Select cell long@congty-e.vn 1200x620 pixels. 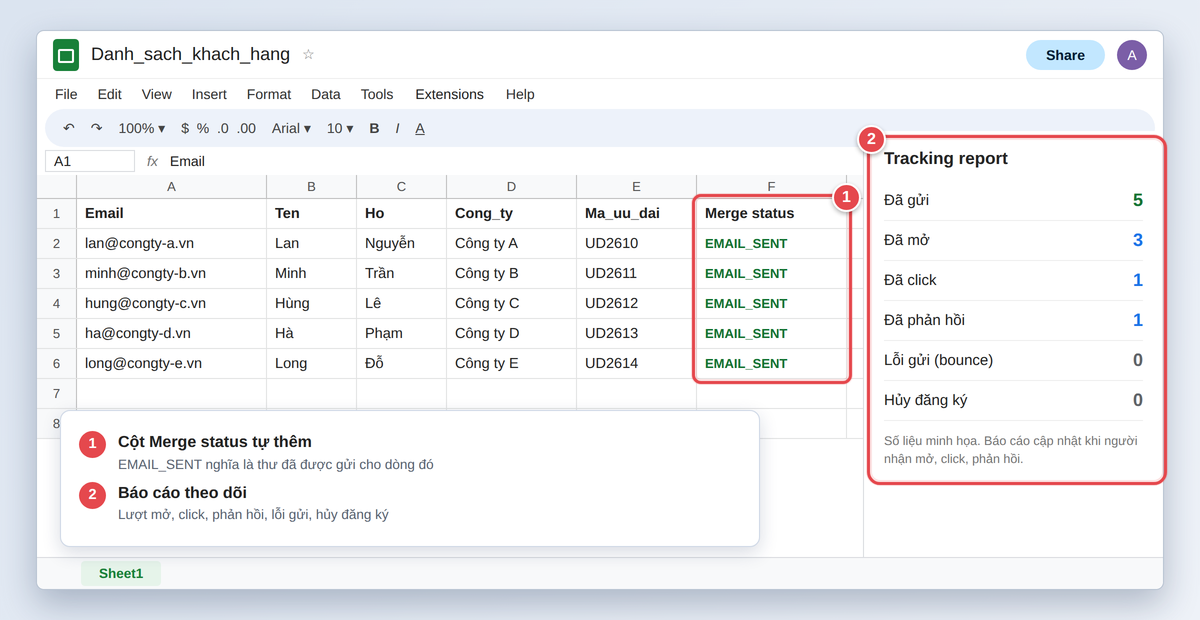click(x=172, y=363)
